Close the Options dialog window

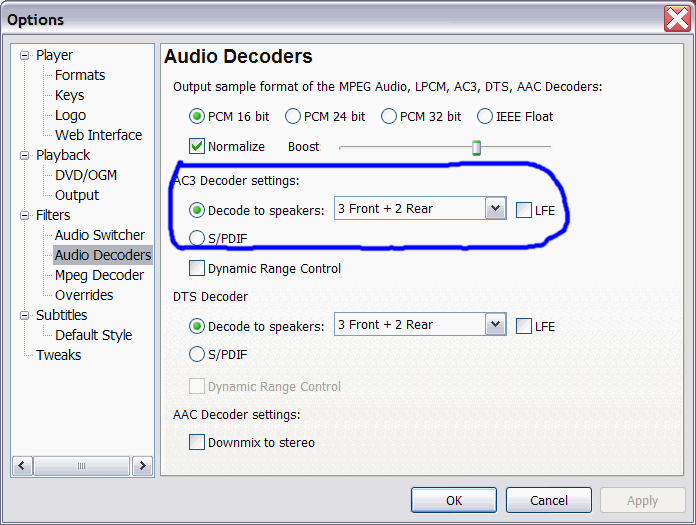point(677,19)
